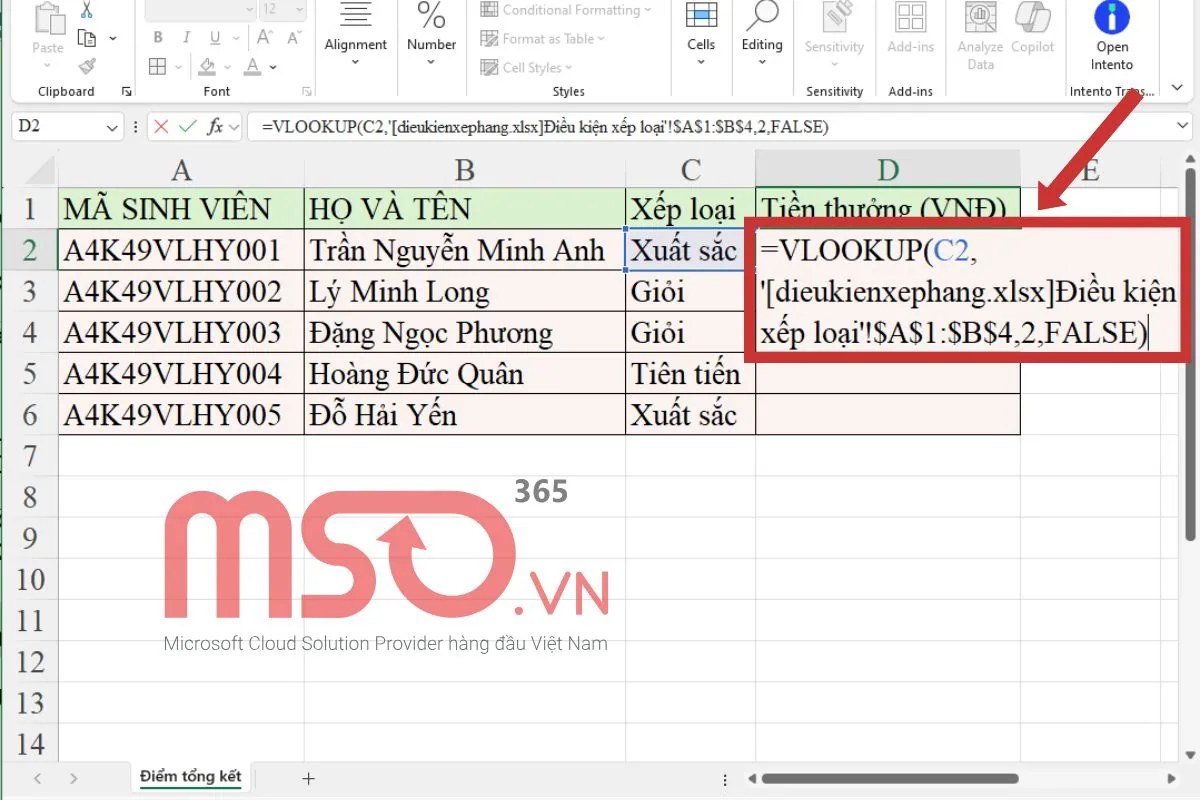This screenshot has height=800, width=1200.
Task: Open Conditional Formatting options
Action: point(562,11)
